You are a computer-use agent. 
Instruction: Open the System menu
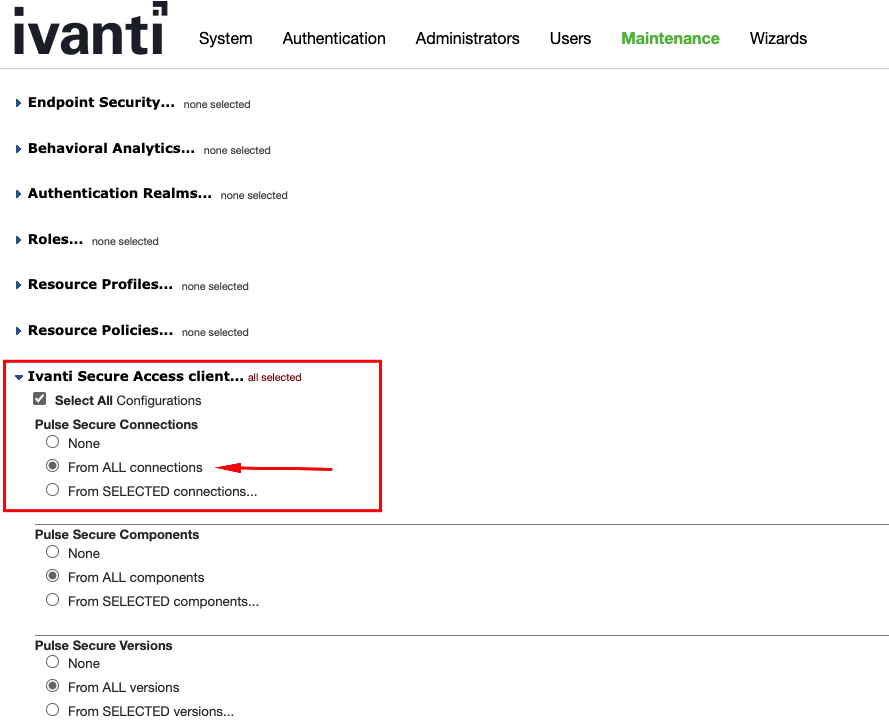pos(225,38)
